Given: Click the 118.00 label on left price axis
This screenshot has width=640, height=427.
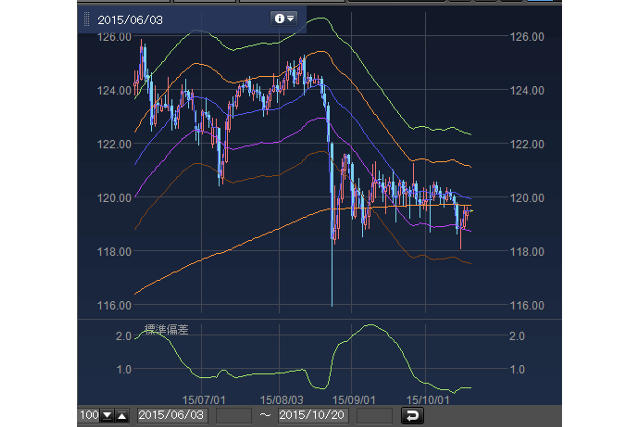Looking at the screenshot, I should click(114, 251).
